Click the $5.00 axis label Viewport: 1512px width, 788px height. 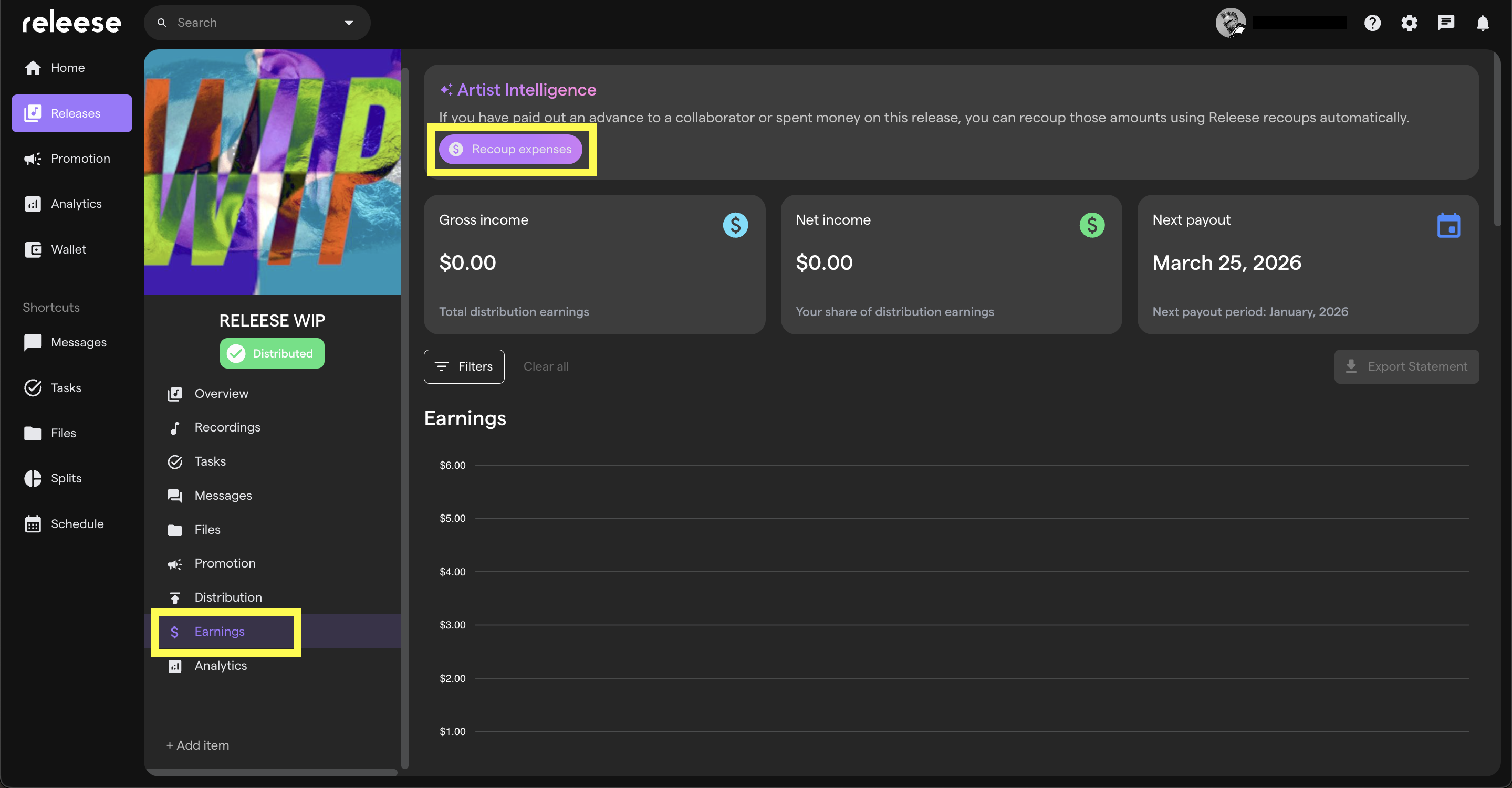[x=453, y=519]
